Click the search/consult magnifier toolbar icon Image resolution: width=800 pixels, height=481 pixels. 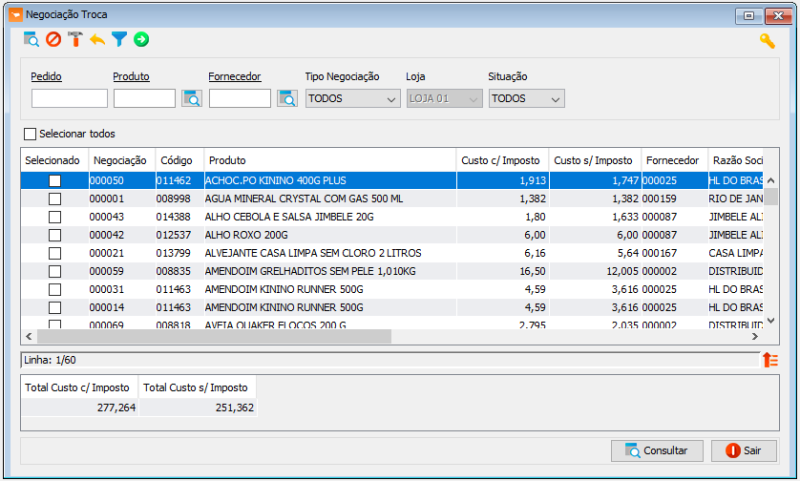click(x=31, y=39)
